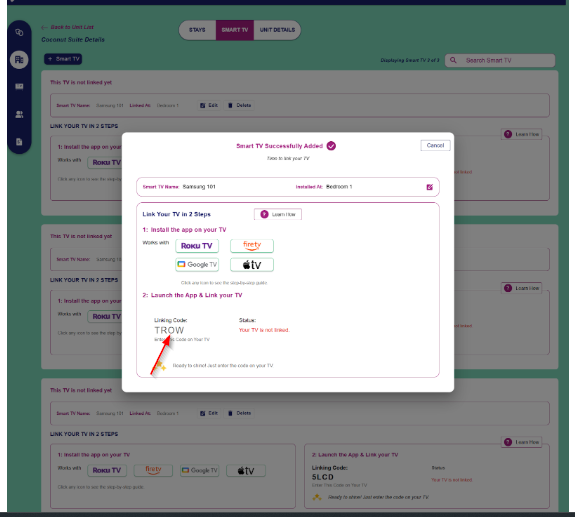Open the card-shaped icon in the sidebar
The width and height of the screenshot is (575, 517).
(19, 87)
